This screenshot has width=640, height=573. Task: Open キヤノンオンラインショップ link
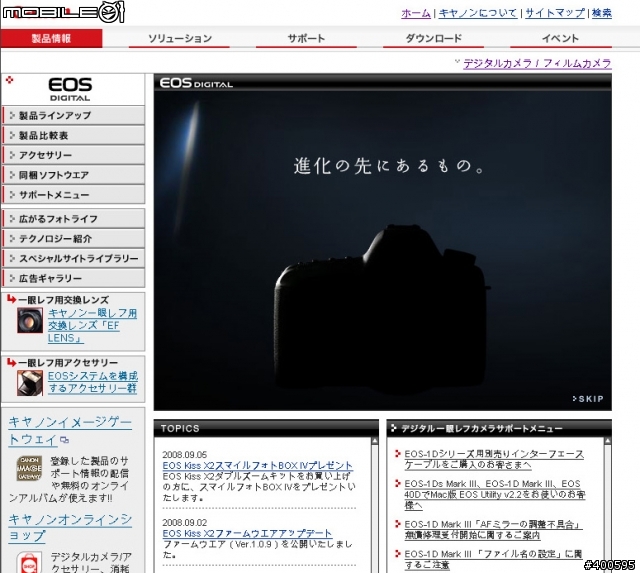(x=70, y=527)
